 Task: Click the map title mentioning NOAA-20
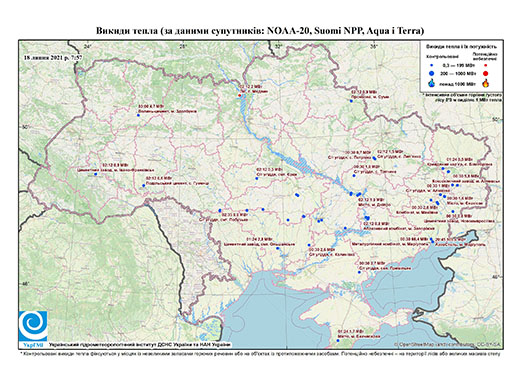(260, 31)
